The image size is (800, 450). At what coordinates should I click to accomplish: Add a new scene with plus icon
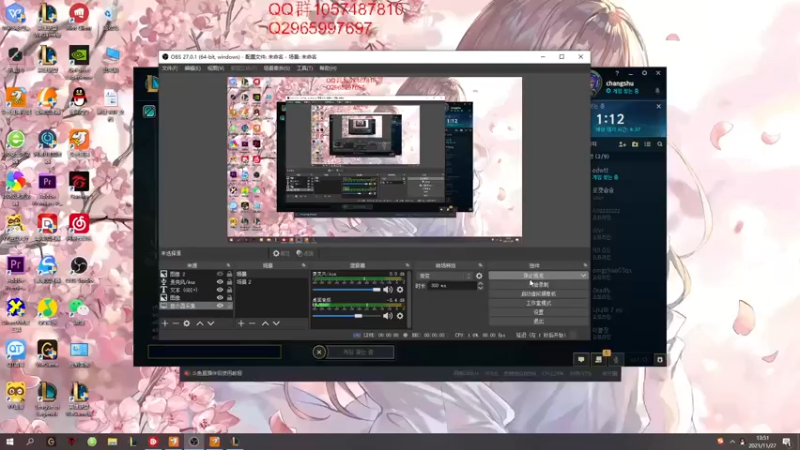coord(241,323)
